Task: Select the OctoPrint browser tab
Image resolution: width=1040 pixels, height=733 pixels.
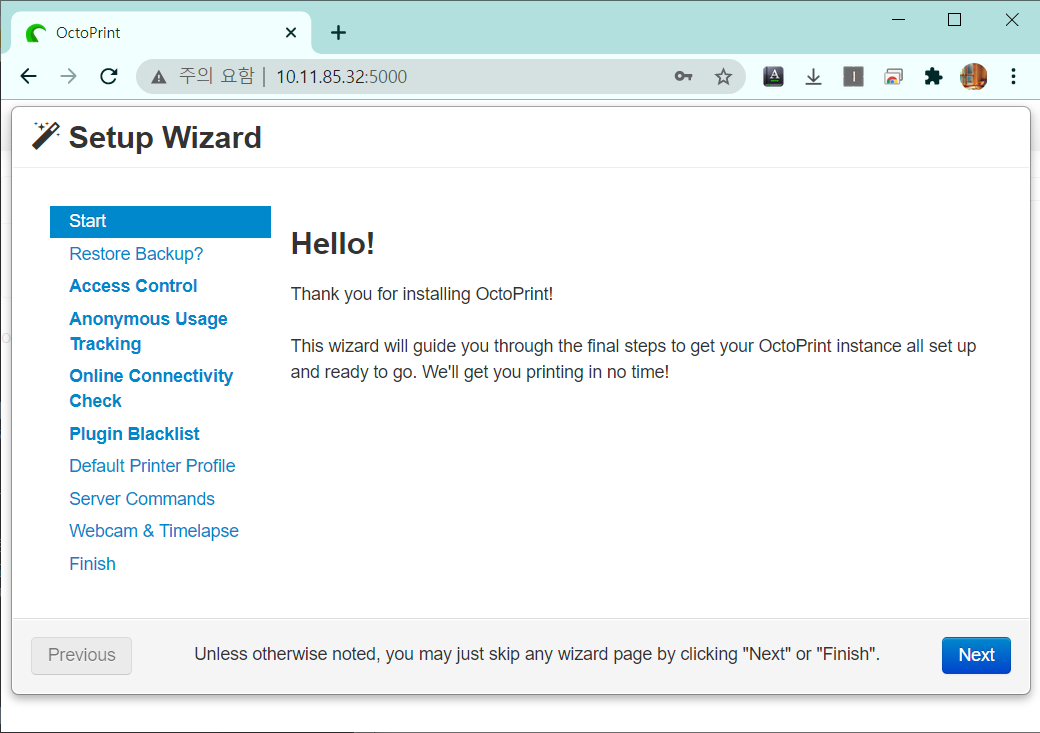Action: (159, 33)
